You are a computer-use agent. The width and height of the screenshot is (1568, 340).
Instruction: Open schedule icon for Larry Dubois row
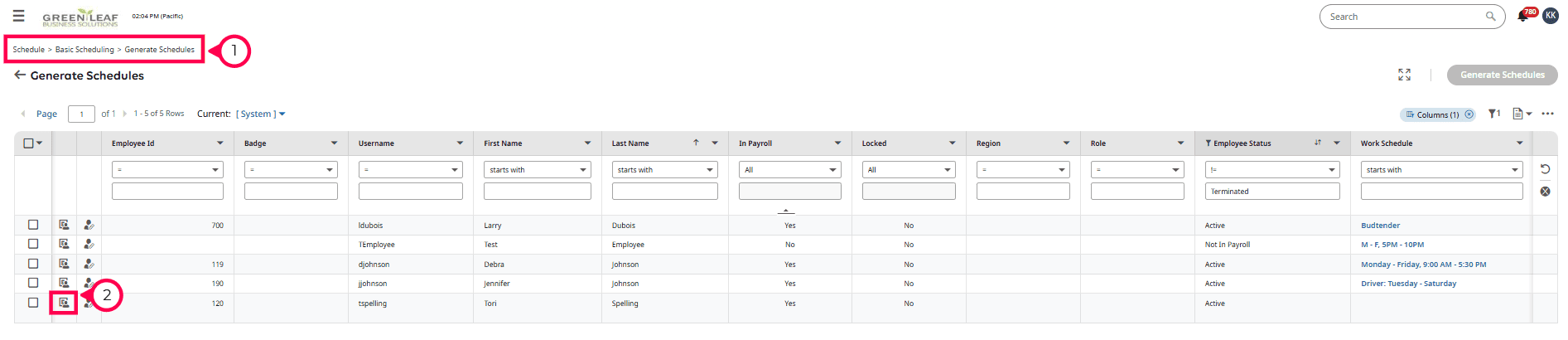(x=64, y=225)
